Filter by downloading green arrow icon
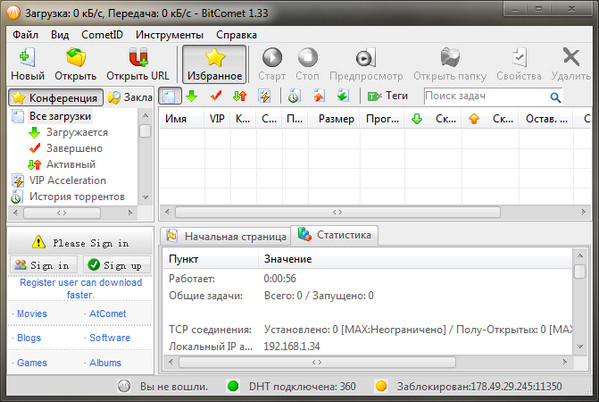Viewport: 599px width, 402px height. [x=191, y=96]
